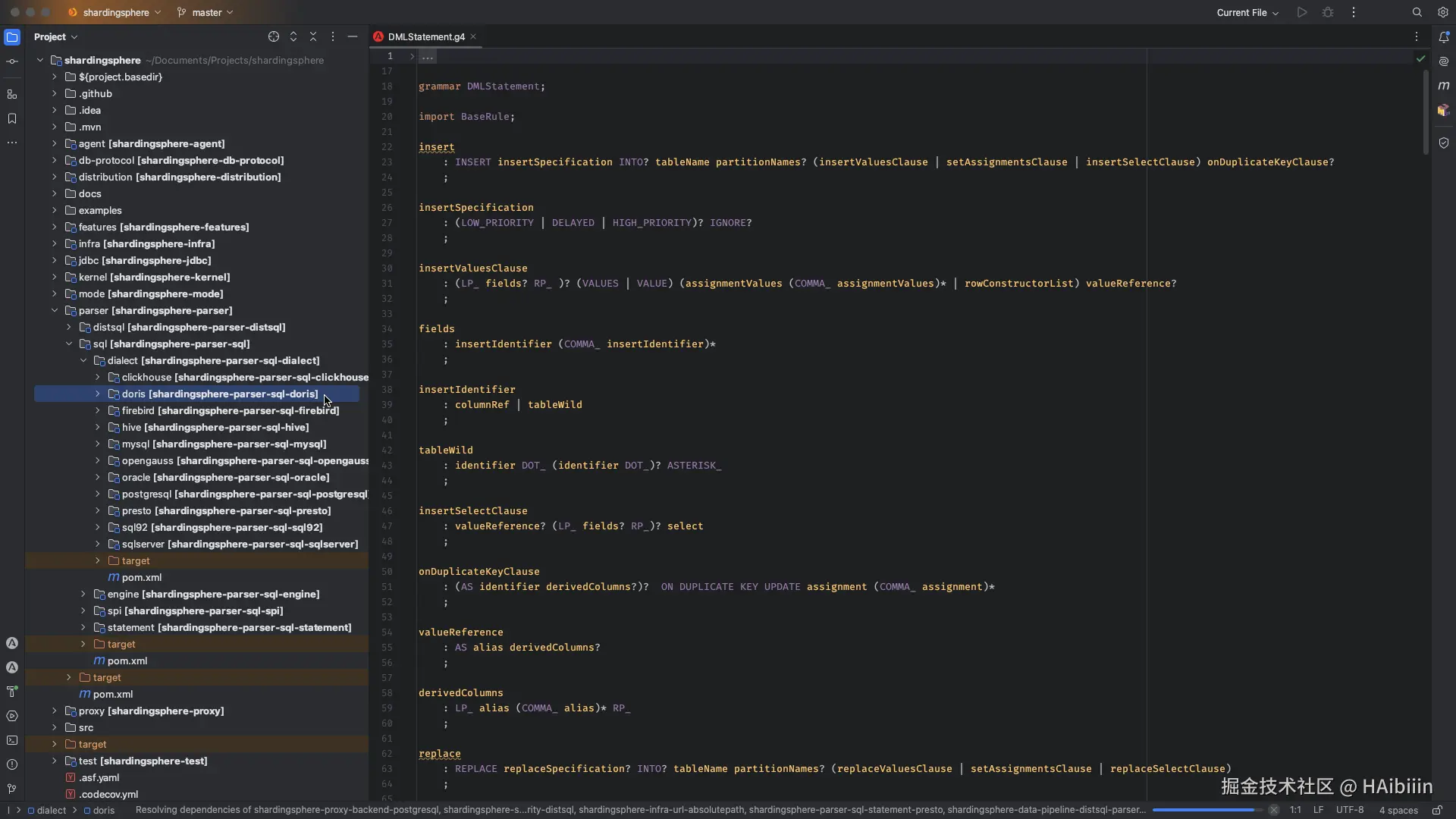The image size is (1456, 819).
Task: Click the Debug bug icon
Action: [x=1327, y=12]
